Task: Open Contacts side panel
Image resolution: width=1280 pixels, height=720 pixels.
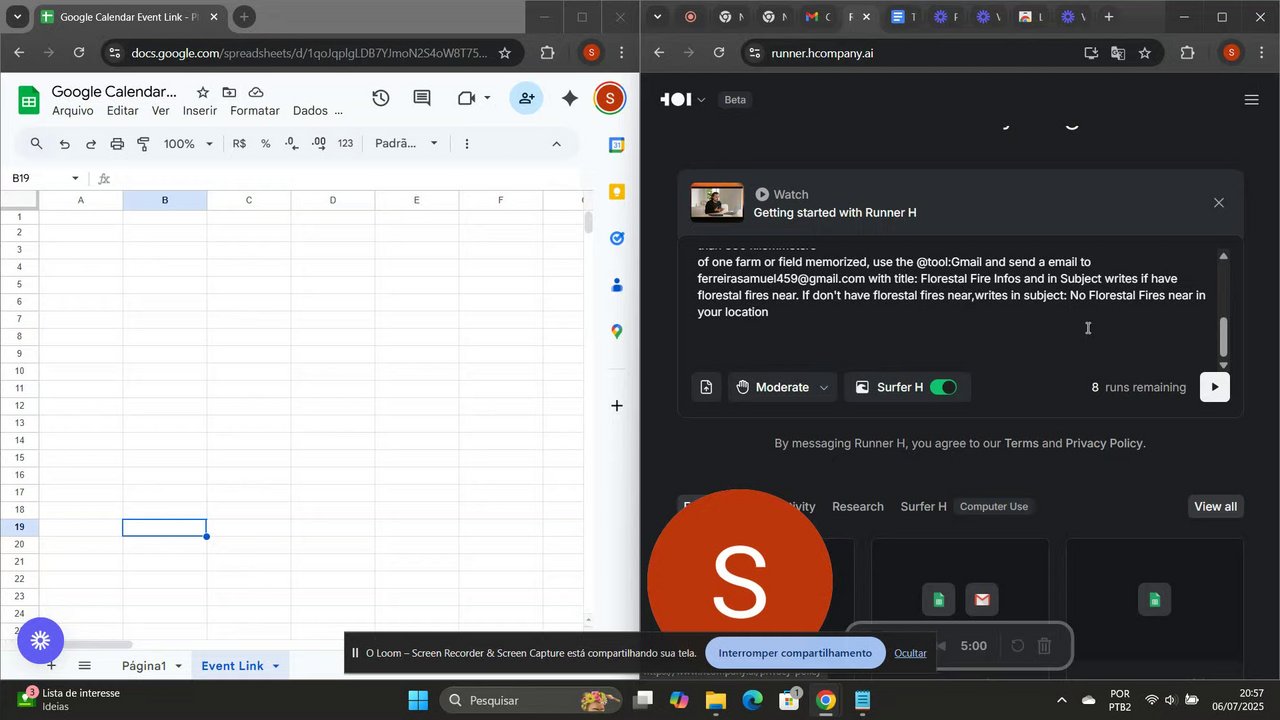Action: point(617,285)
